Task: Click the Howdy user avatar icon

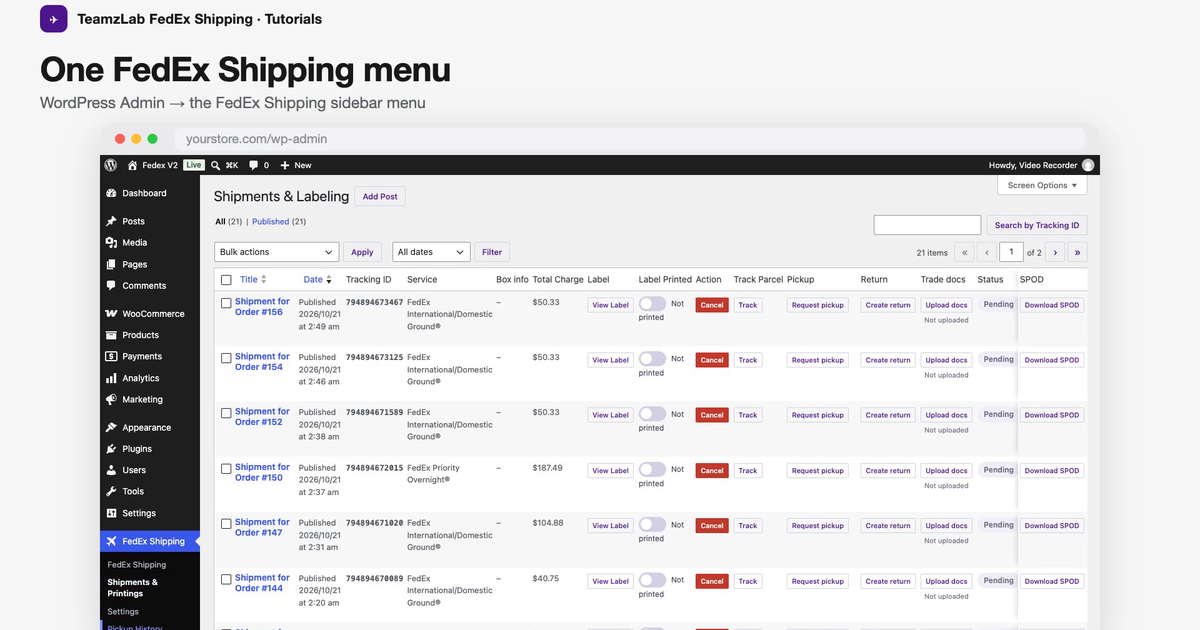Action: (x=1088, y=165)
